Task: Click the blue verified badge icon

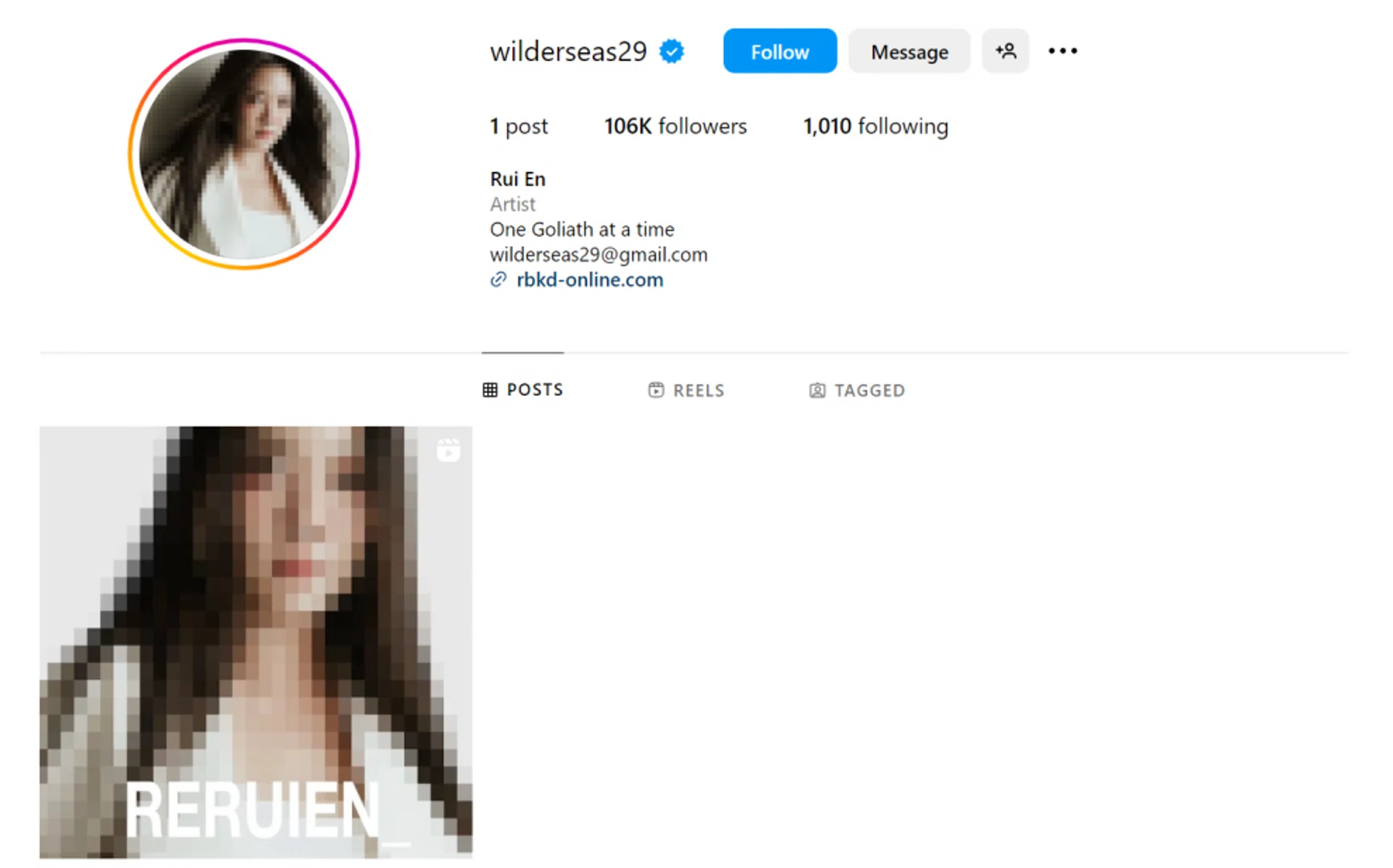Action: pos(671,51)
